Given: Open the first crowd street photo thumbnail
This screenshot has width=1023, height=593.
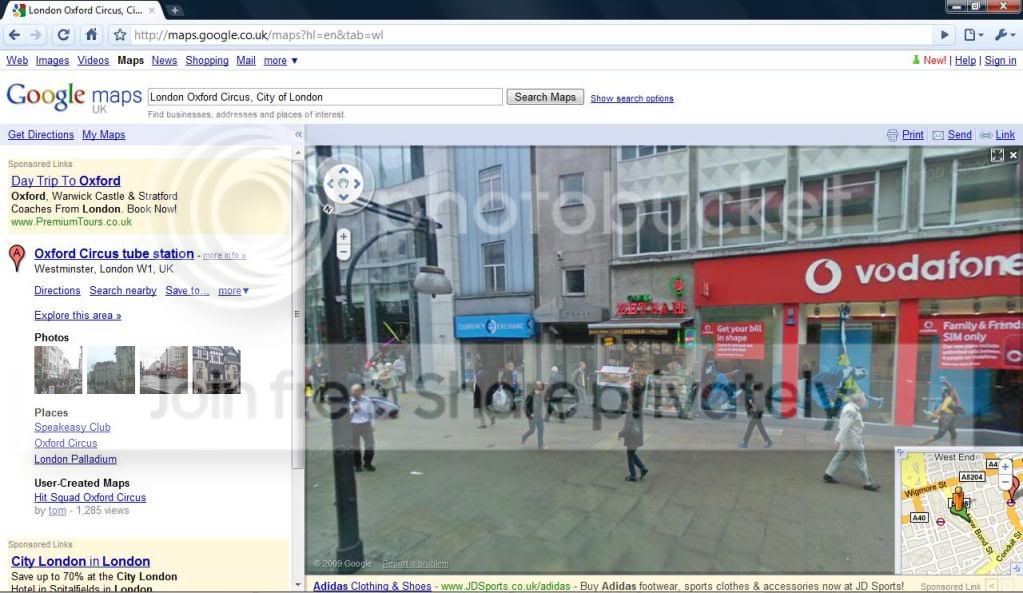Looking at the screenshot, I should click(x=58, y=370).
